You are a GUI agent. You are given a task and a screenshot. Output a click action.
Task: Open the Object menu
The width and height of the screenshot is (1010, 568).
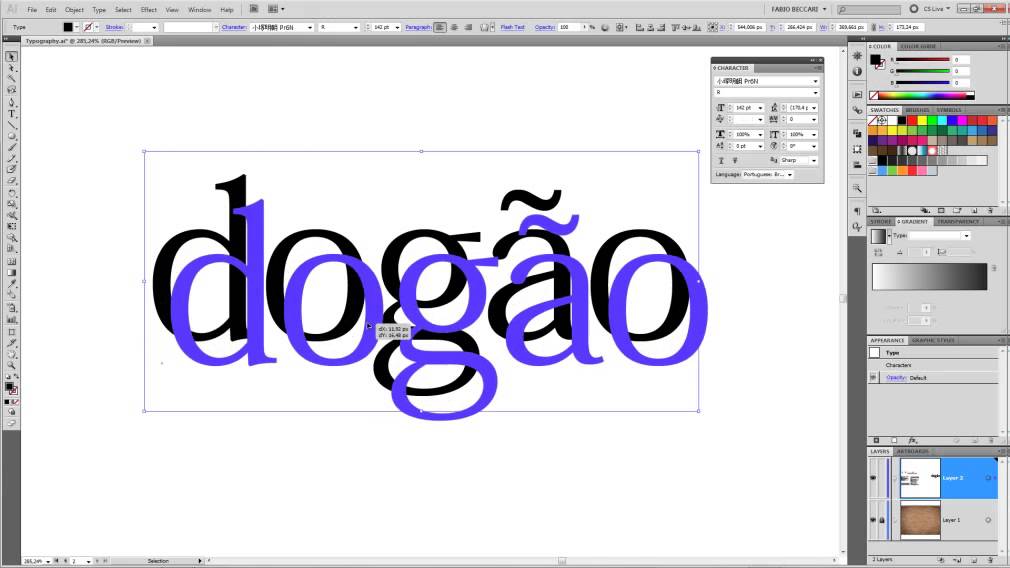(x=74, y=10)
